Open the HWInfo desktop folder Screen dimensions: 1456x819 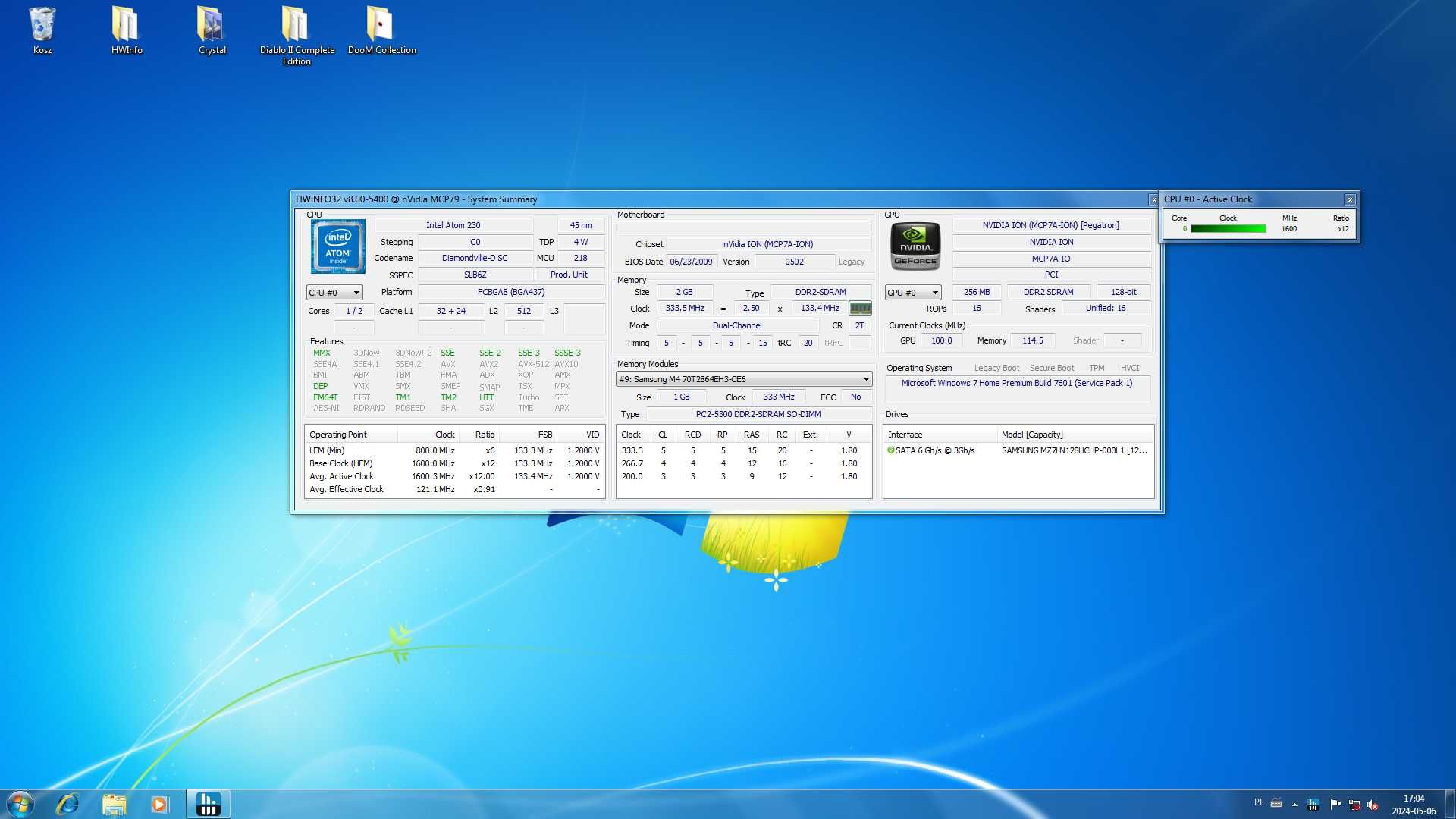pos(127,30)
